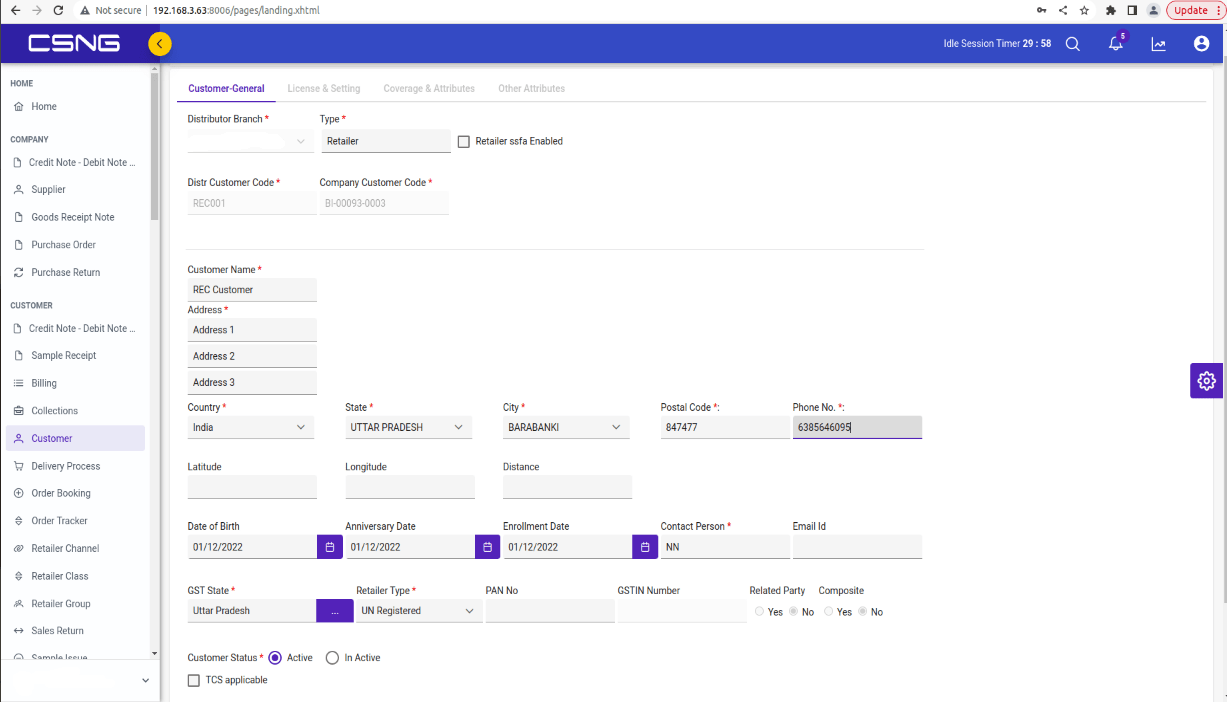Image resolution: width=1227 pixels, height=702 pixels.
Task: Open user profile avatar icon
Action: 1201,44
